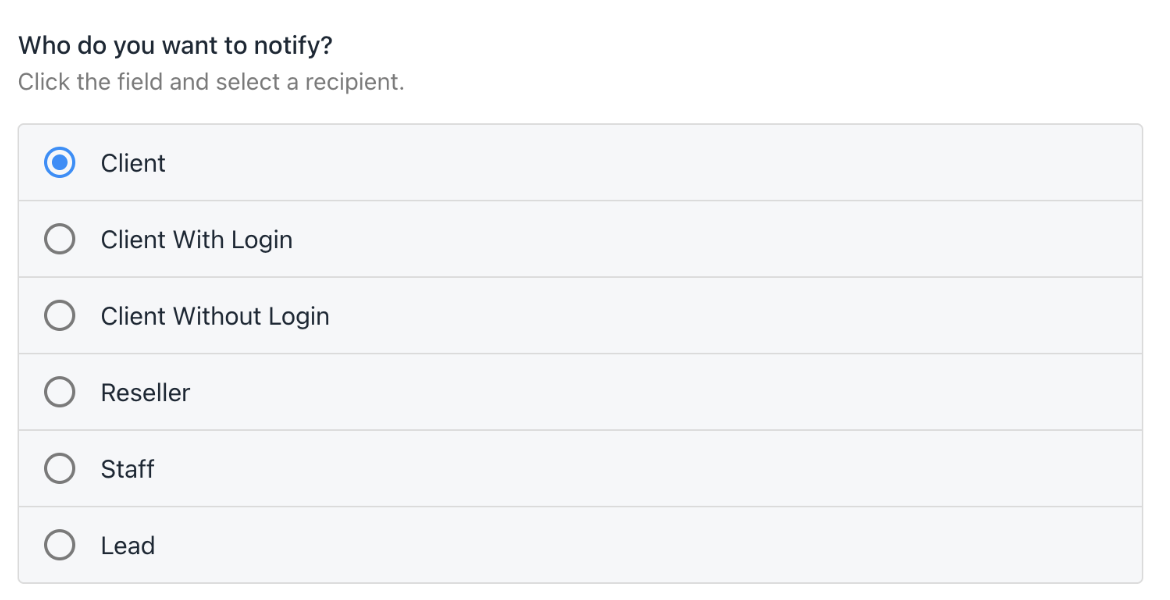The image size is (1170, 600).
Task: Click the 'Lead' label text
Action: point(128,546)
